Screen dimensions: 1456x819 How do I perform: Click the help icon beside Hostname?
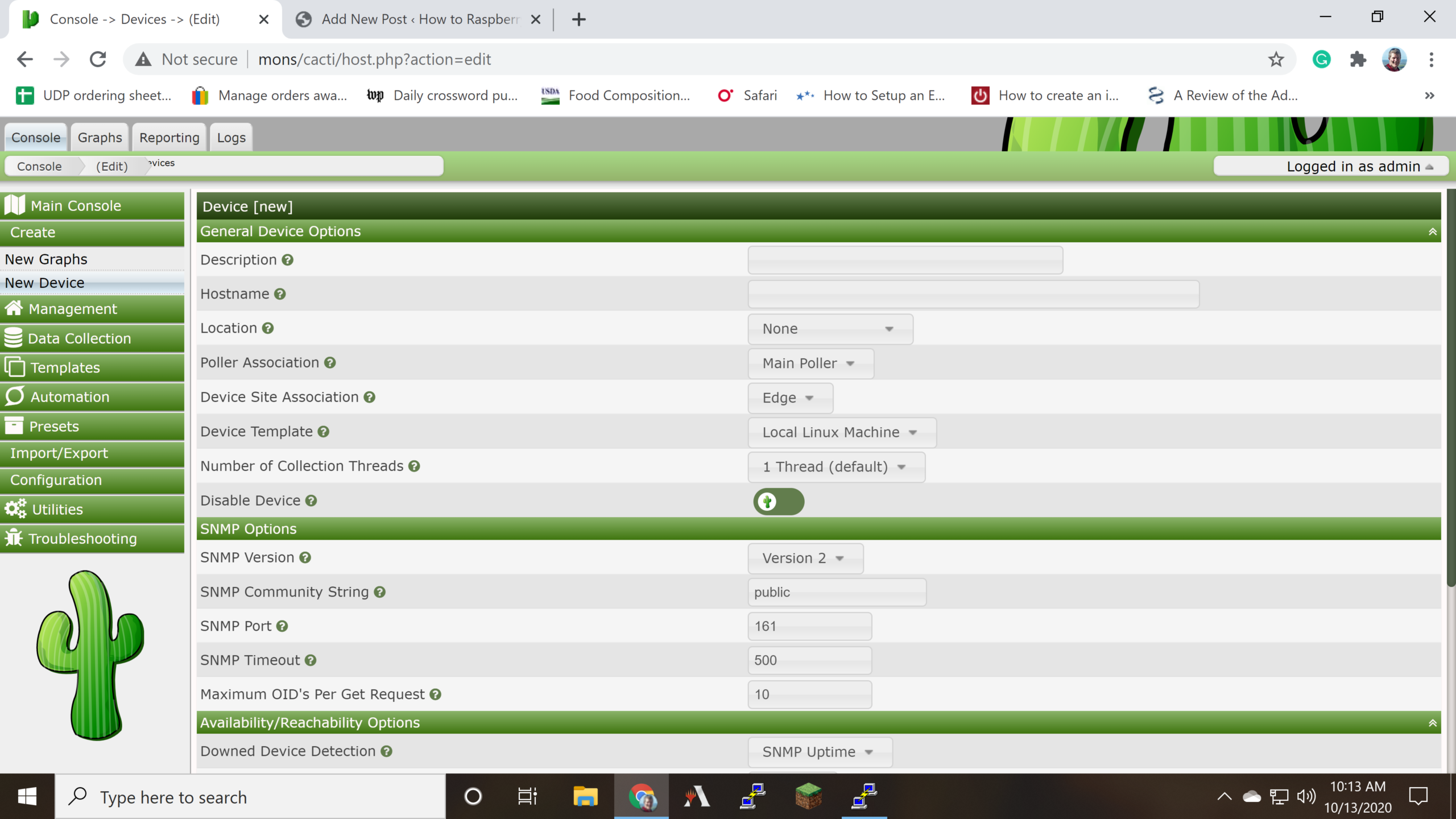tap(280, 294)
